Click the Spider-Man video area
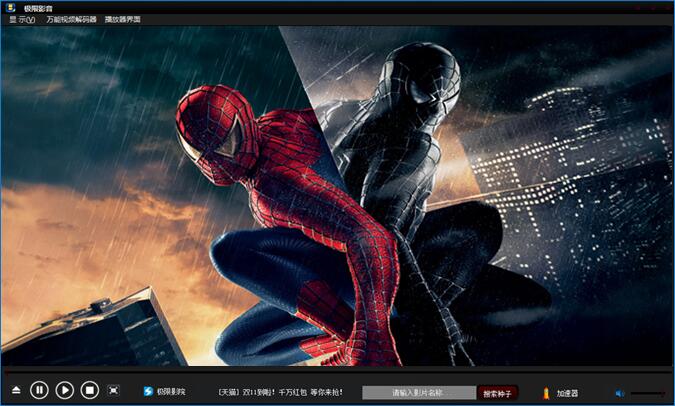Screen dimensions: 675x406 [x=338, y=196]
